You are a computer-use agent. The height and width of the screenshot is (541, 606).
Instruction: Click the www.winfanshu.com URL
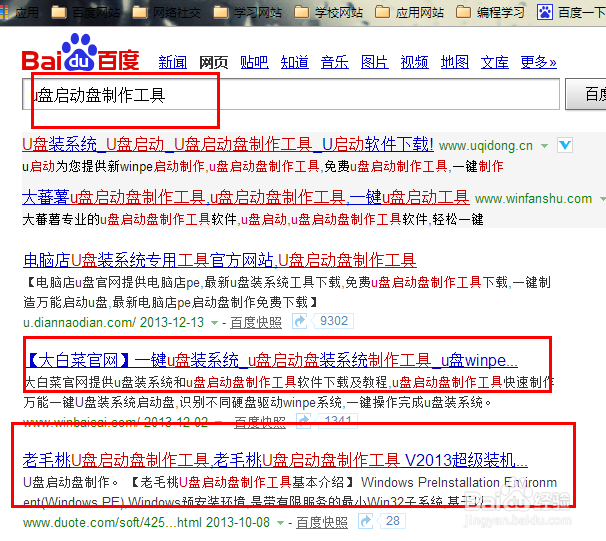[533, 199]
